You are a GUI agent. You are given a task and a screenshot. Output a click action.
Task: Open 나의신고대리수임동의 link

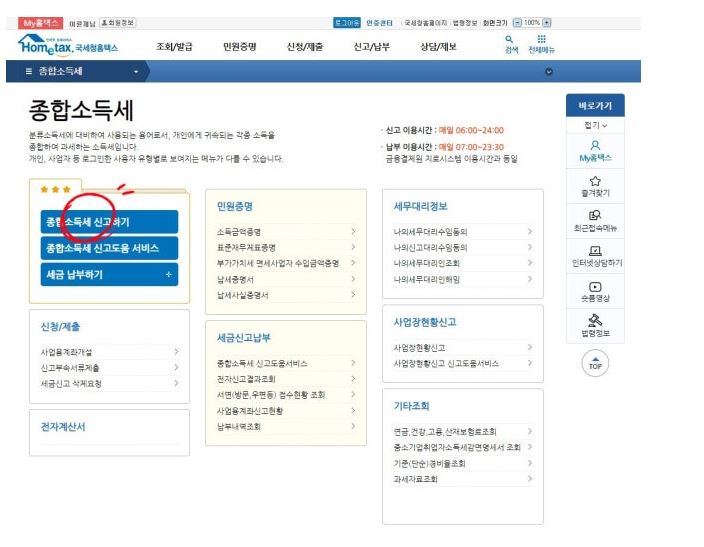[x=430, y=247]
